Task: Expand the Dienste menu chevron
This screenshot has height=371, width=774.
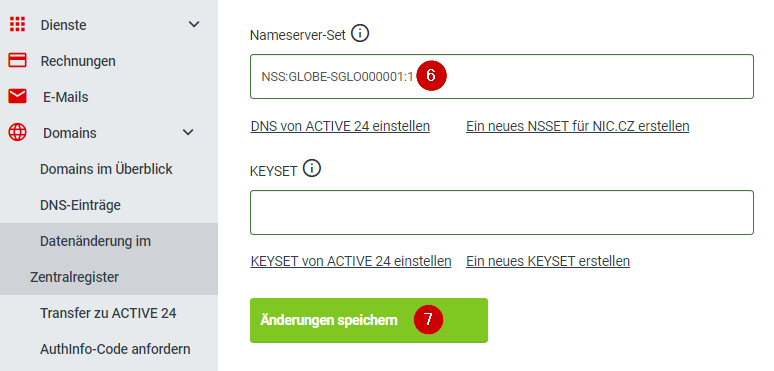Action: (x=194, y=24)
